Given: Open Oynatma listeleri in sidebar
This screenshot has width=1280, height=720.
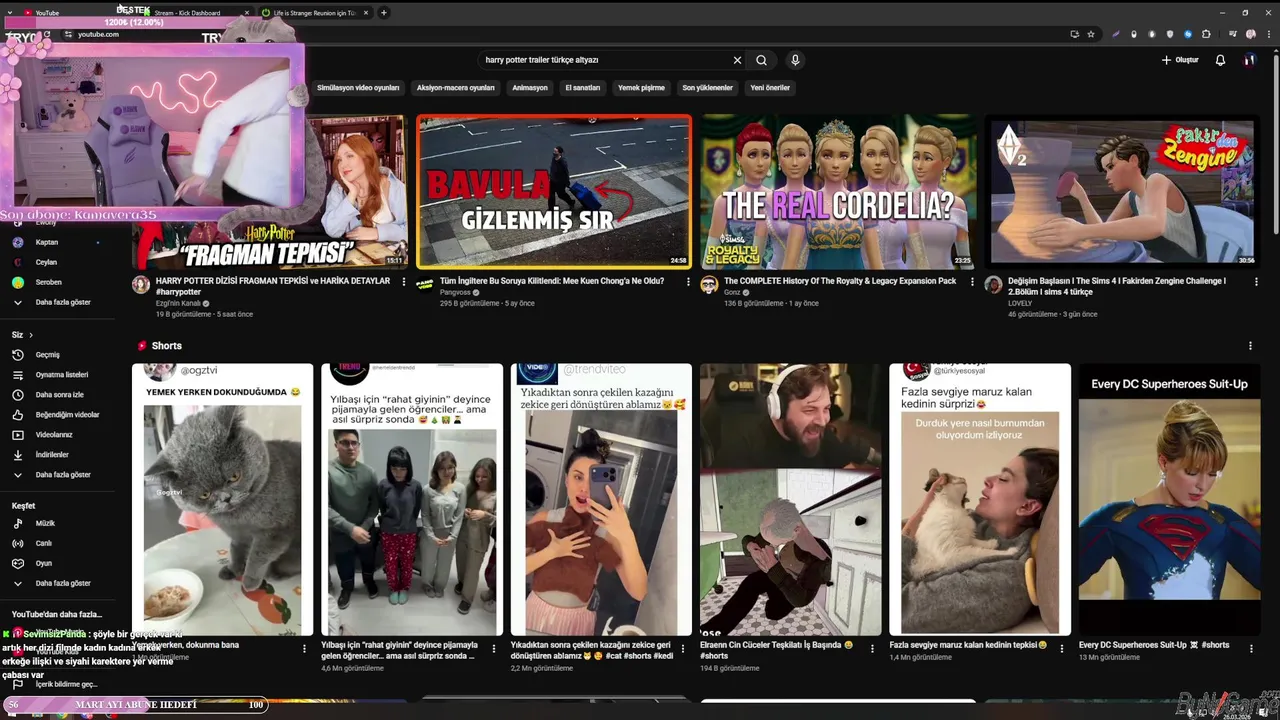Looking at the screenshot, I should [64, 375].
